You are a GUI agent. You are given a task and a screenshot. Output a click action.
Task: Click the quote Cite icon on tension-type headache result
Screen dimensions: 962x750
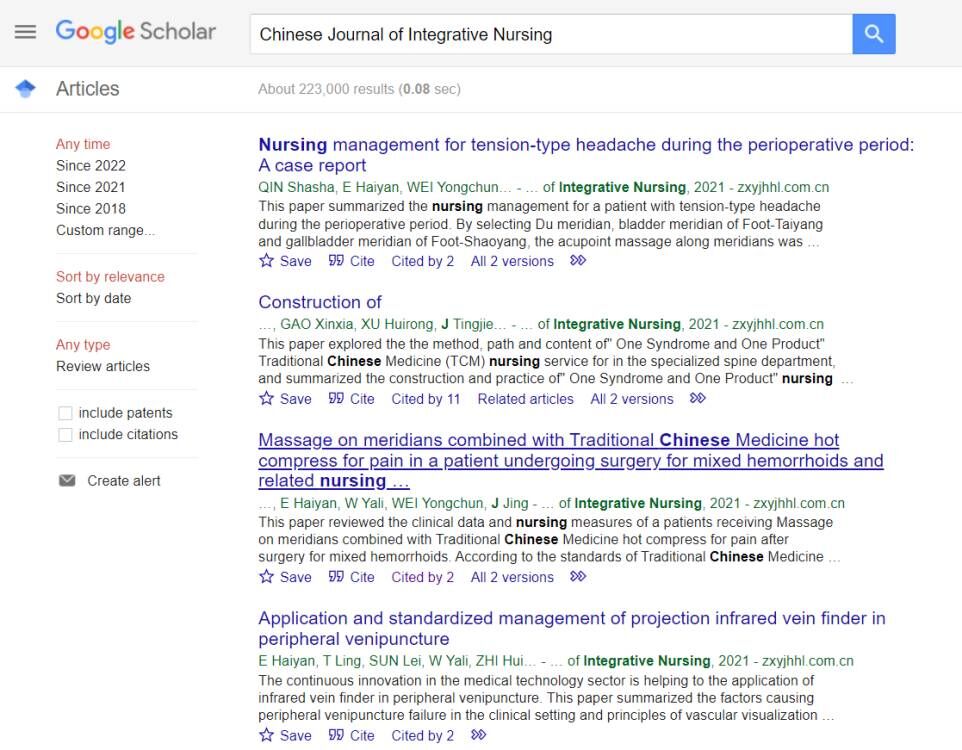(336, 261)
